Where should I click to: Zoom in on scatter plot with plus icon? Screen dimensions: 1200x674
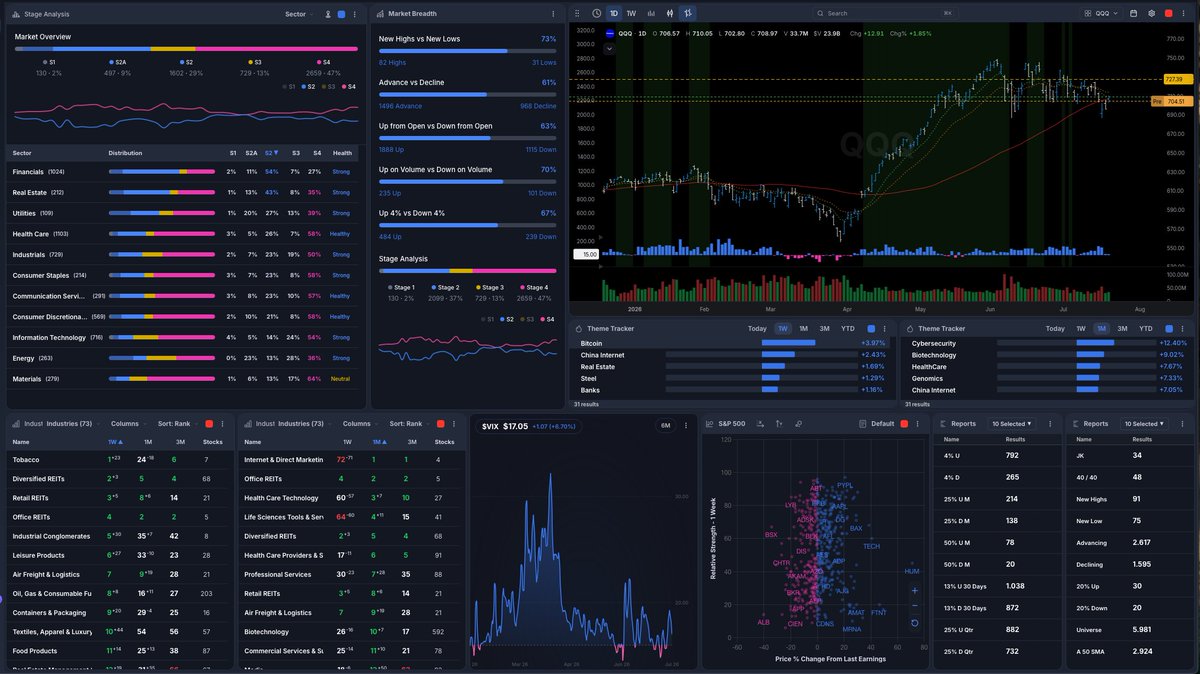(x=914, y=590)
